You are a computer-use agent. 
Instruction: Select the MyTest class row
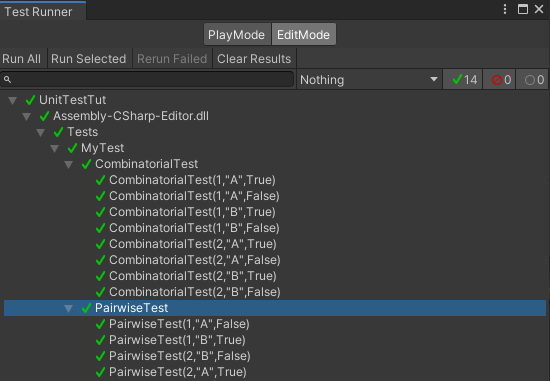[x=275, y=148]
